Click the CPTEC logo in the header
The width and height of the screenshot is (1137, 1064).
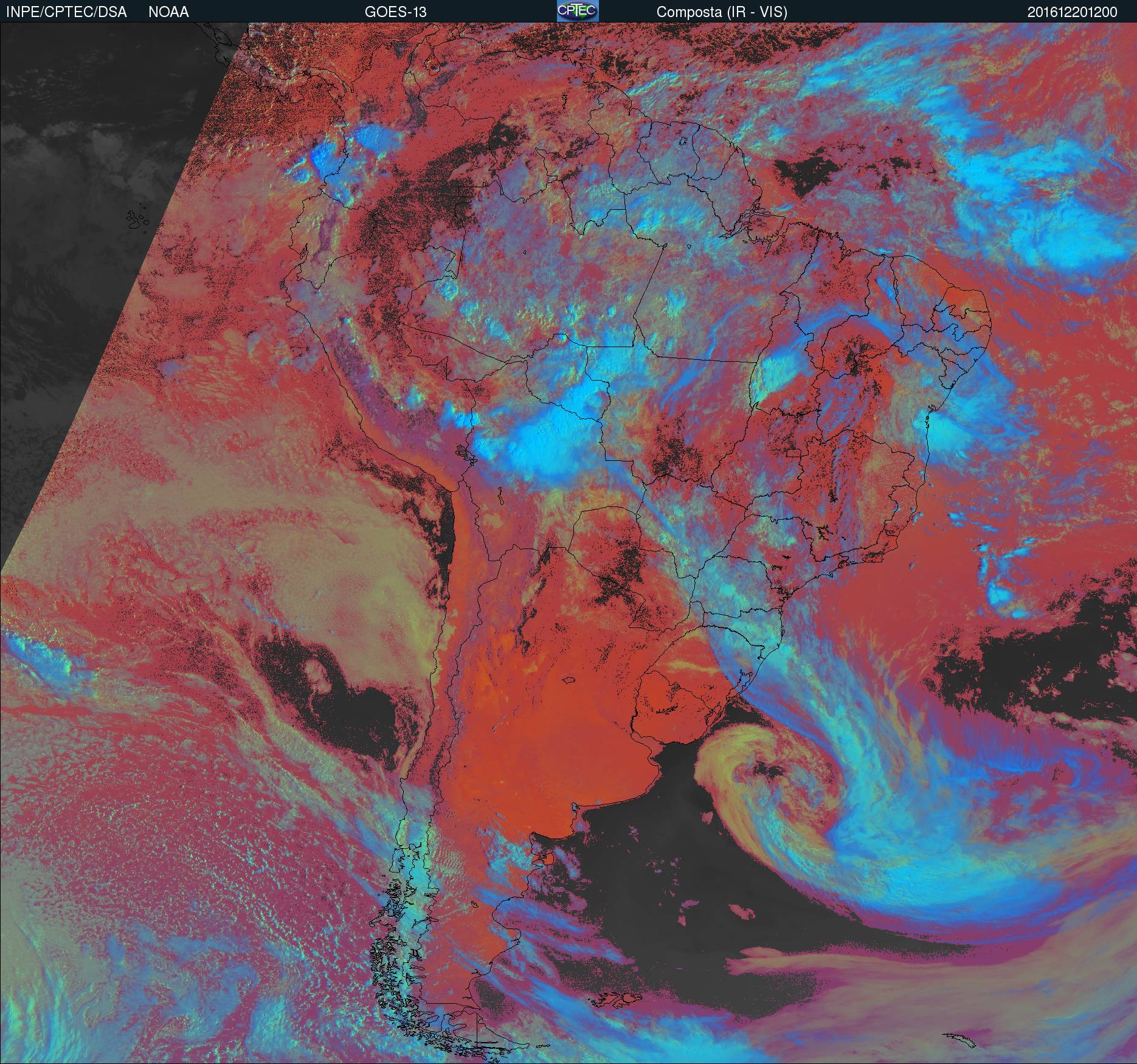pos(577,11)
